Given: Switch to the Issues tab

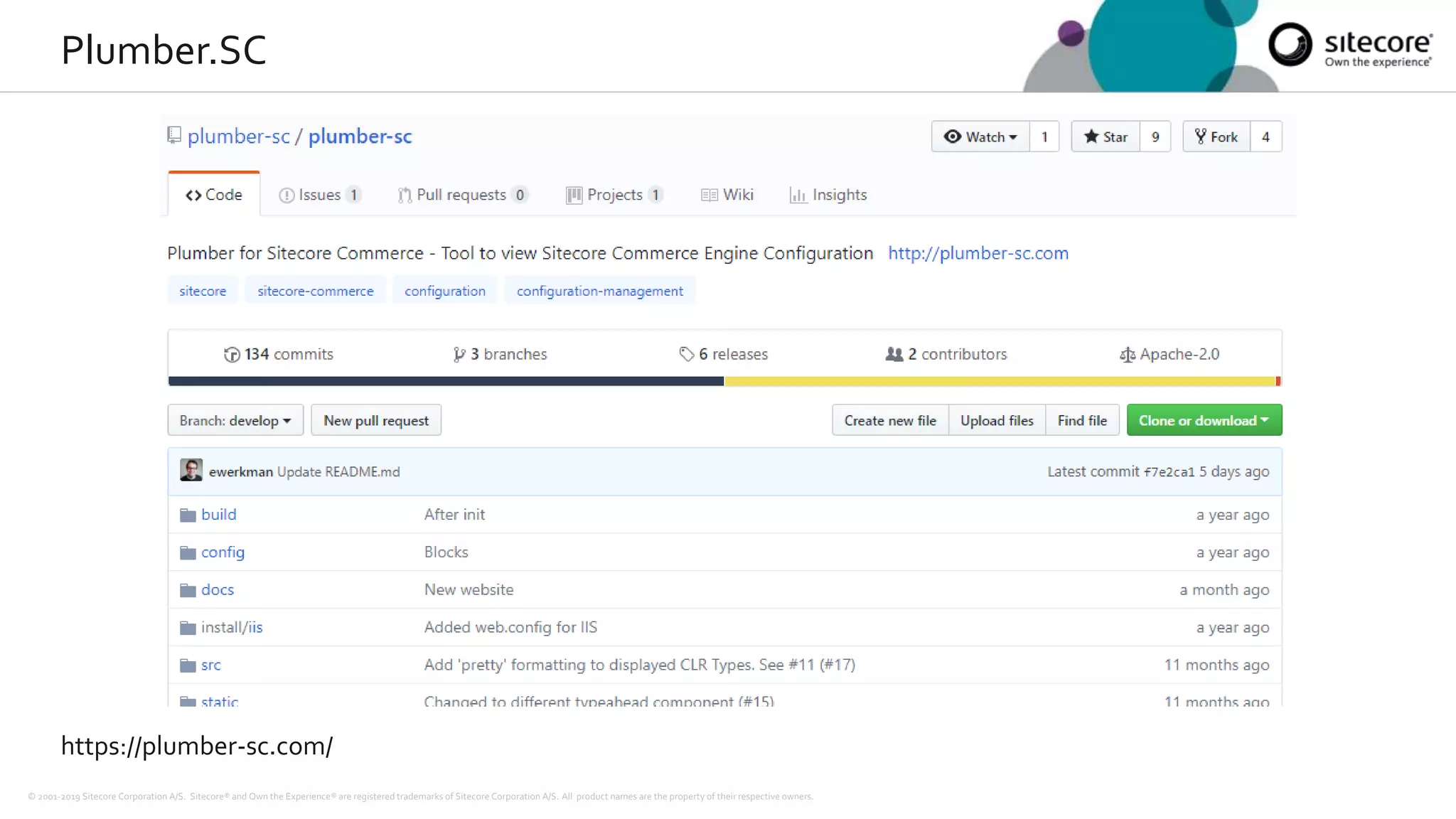Looking at the screenshot, I should coord(319,195).
